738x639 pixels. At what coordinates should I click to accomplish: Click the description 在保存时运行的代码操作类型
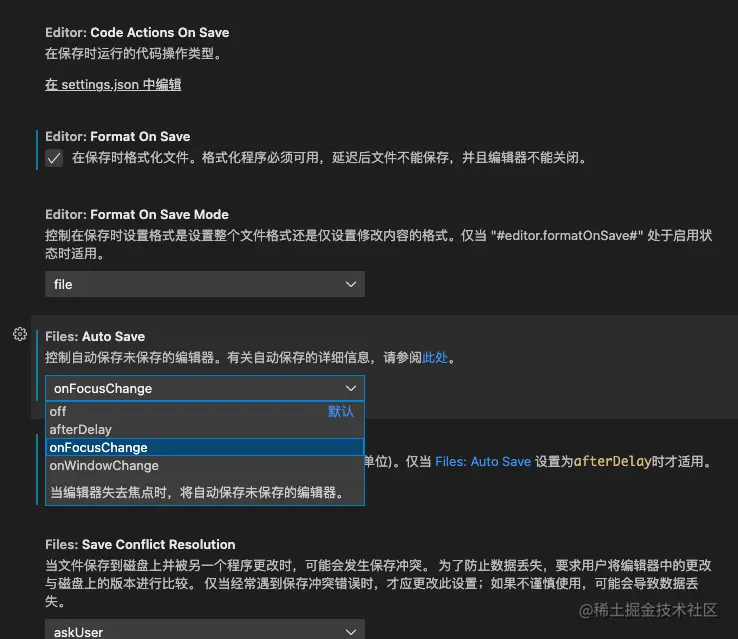(134, 54)
